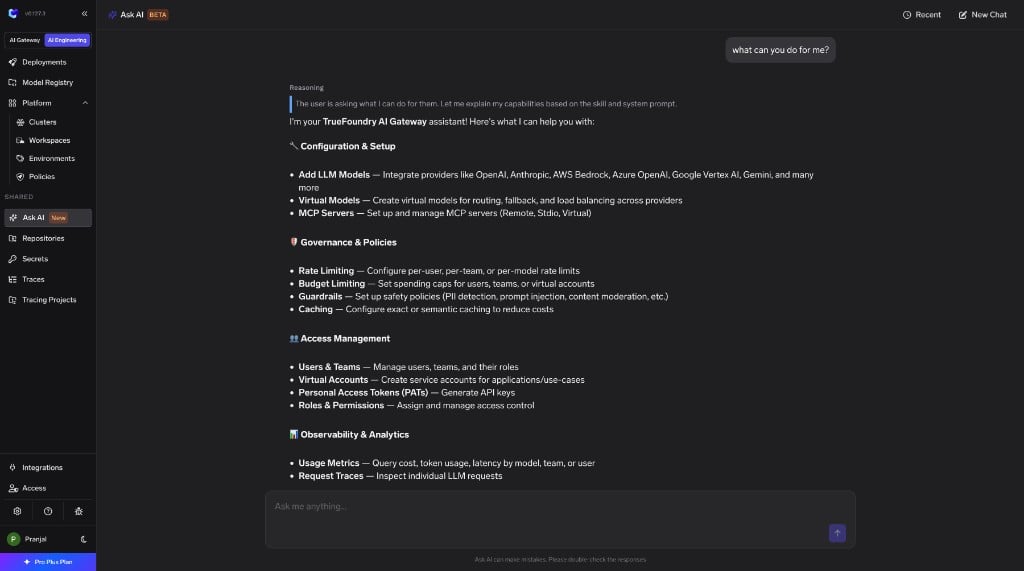
Task: Collapse the sidebar with the double-chevron icon
Action: (x=84, y=13)
